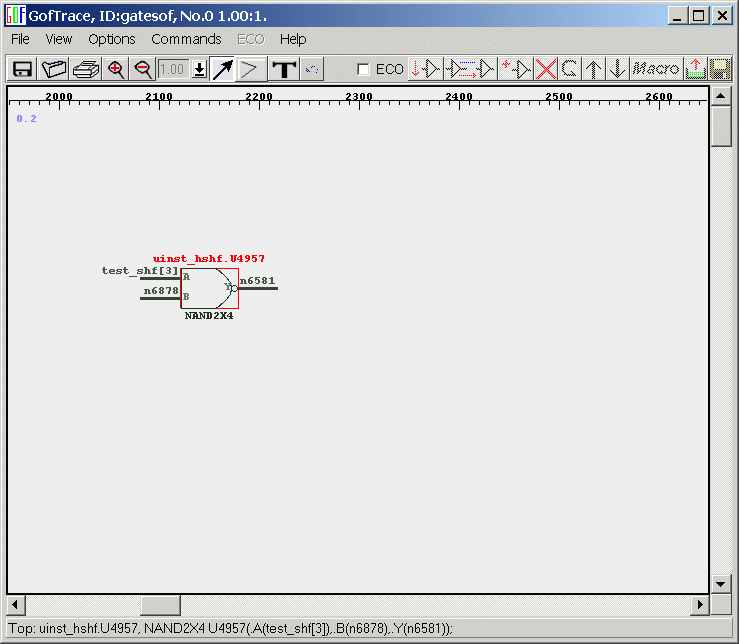Click the Macro button

tap(656, 69)
